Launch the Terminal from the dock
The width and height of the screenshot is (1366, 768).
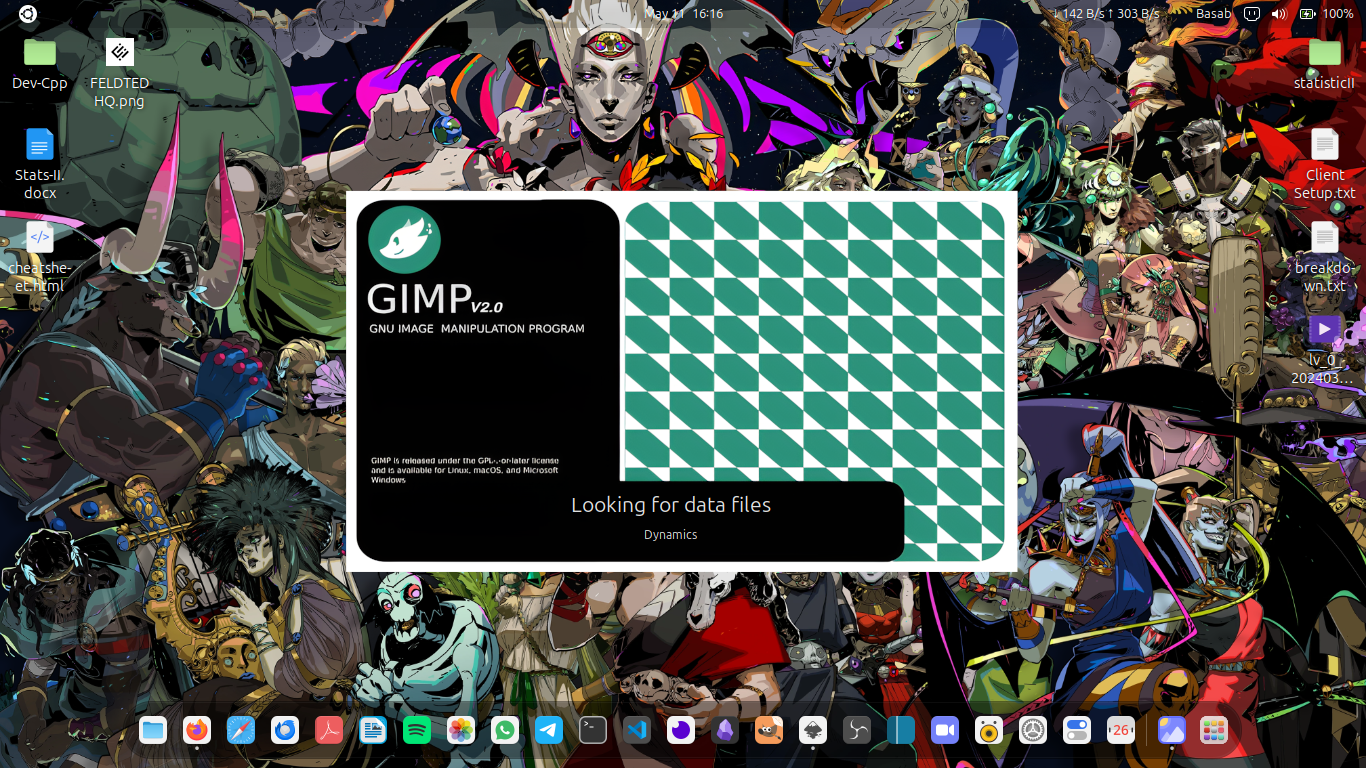click(593, 731)
